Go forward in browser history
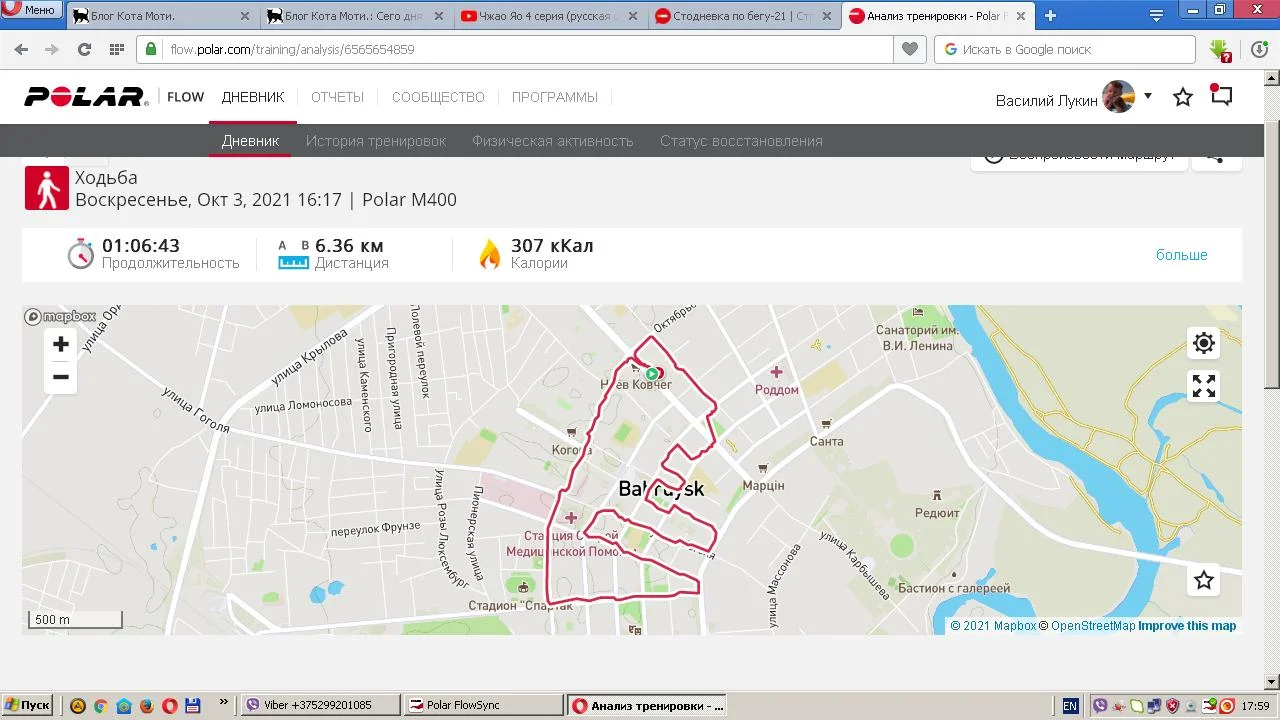The image size is (1280, 720). pyautogui.click(x=52, y=49)
